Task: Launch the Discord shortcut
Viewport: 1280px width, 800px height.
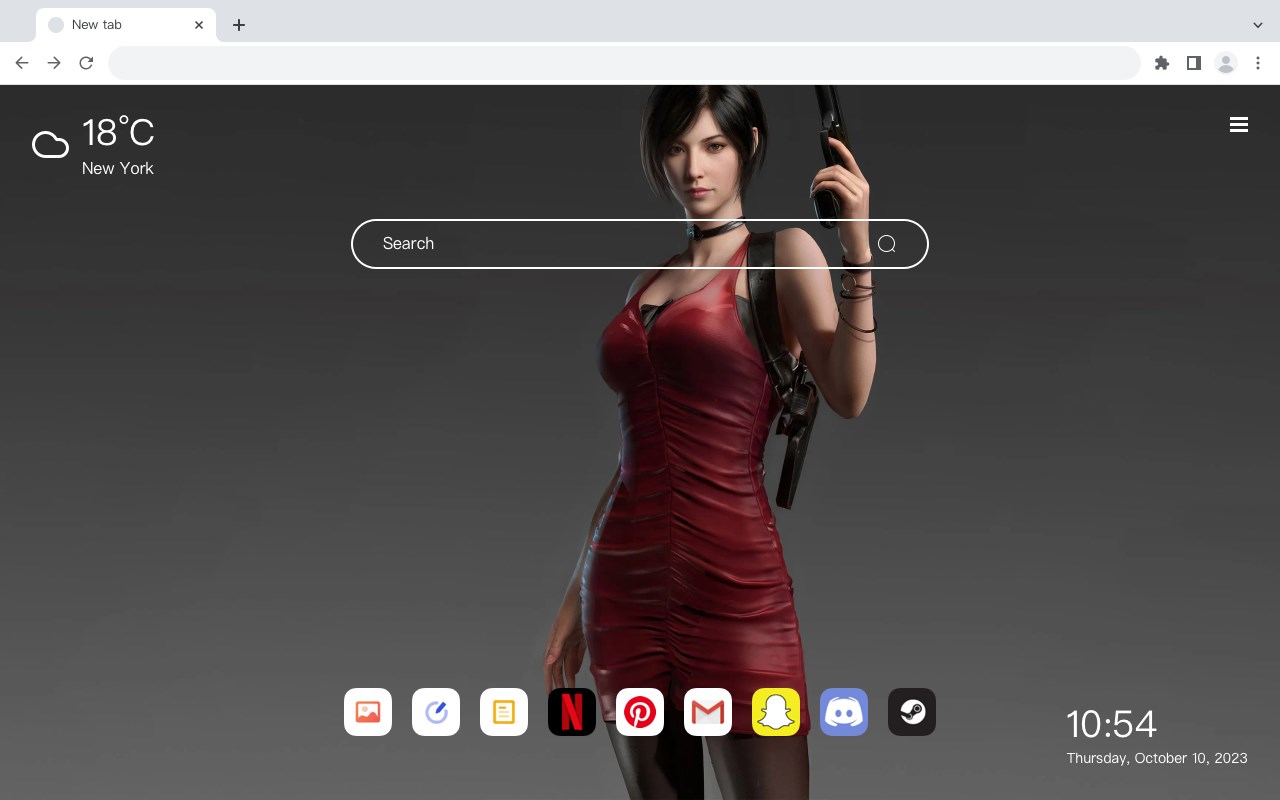Action: [x=844, y=712]
